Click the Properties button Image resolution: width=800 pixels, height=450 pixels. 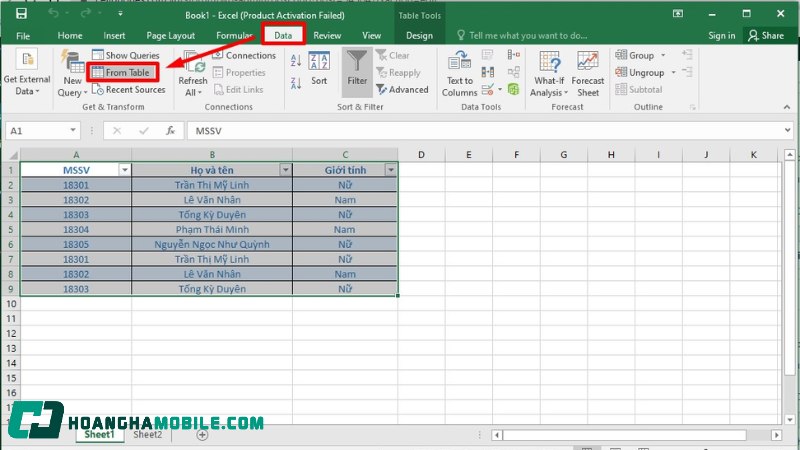tap(239, 72)
